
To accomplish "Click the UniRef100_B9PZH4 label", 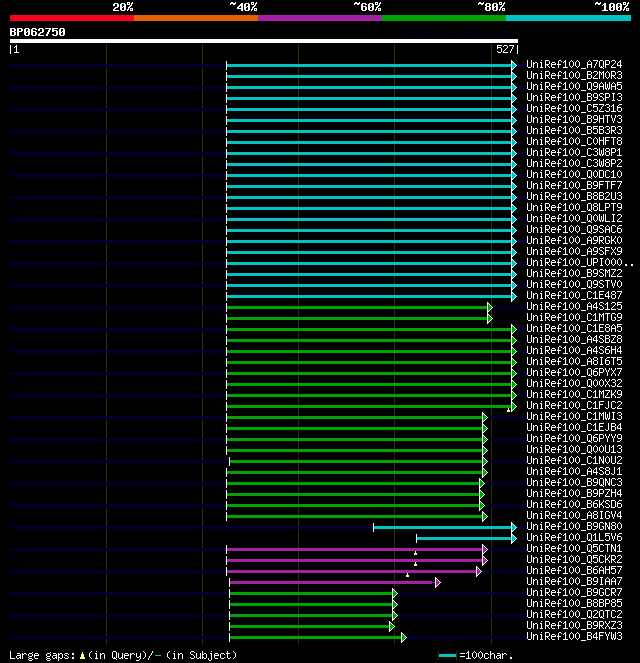I will [574, 493].
